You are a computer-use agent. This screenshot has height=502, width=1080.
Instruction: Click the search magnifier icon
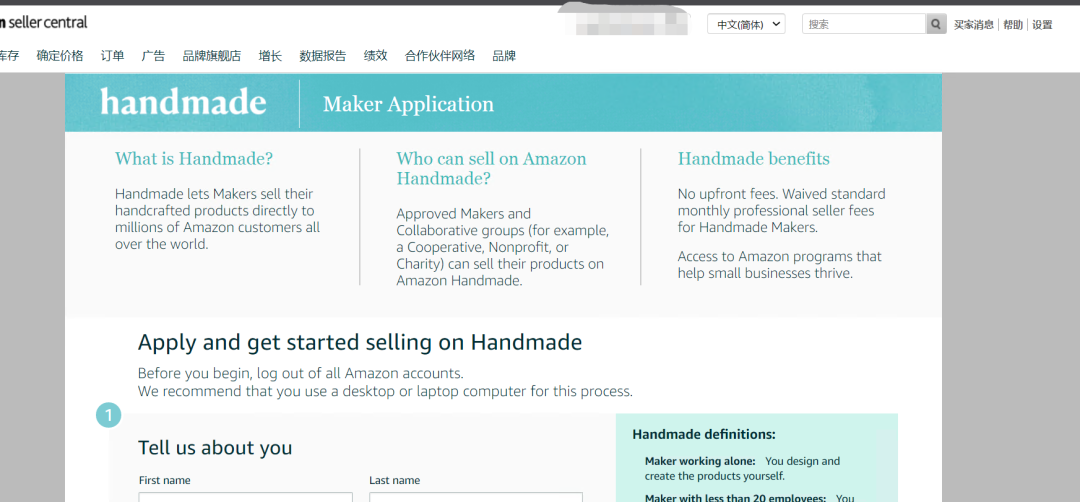936,24
